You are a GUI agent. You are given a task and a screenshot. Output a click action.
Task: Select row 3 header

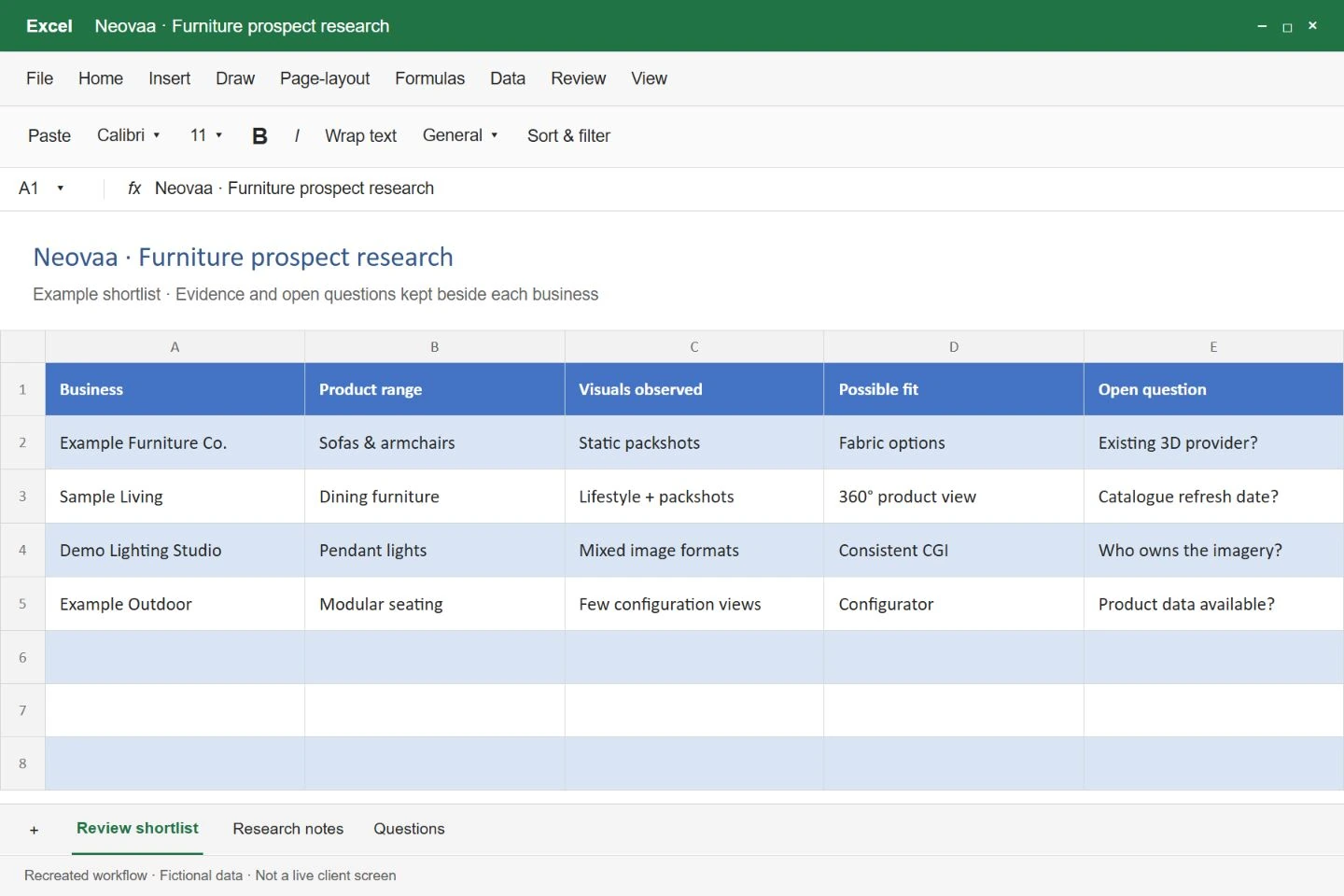(x=22, y=497)
